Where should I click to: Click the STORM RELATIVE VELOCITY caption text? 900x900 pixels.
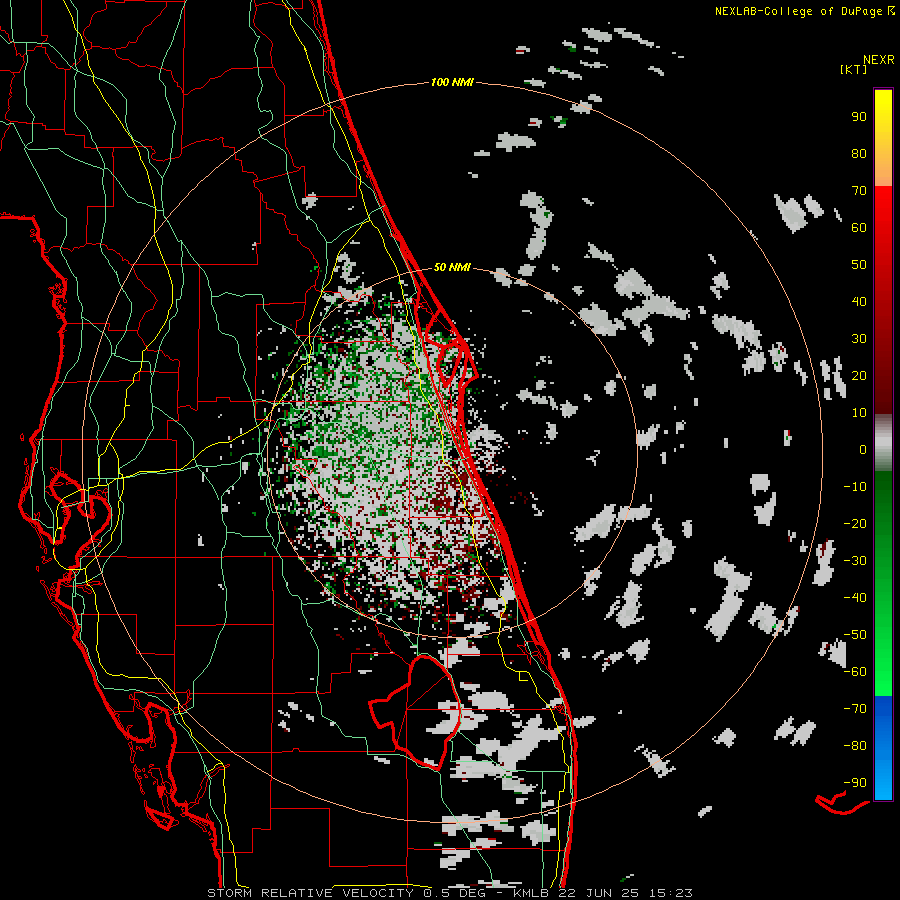[x=313, y=893]
